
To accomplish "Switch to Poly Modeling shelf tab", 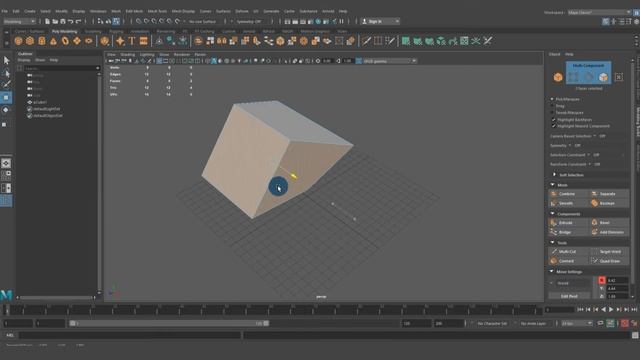I will tap(64, 31).
